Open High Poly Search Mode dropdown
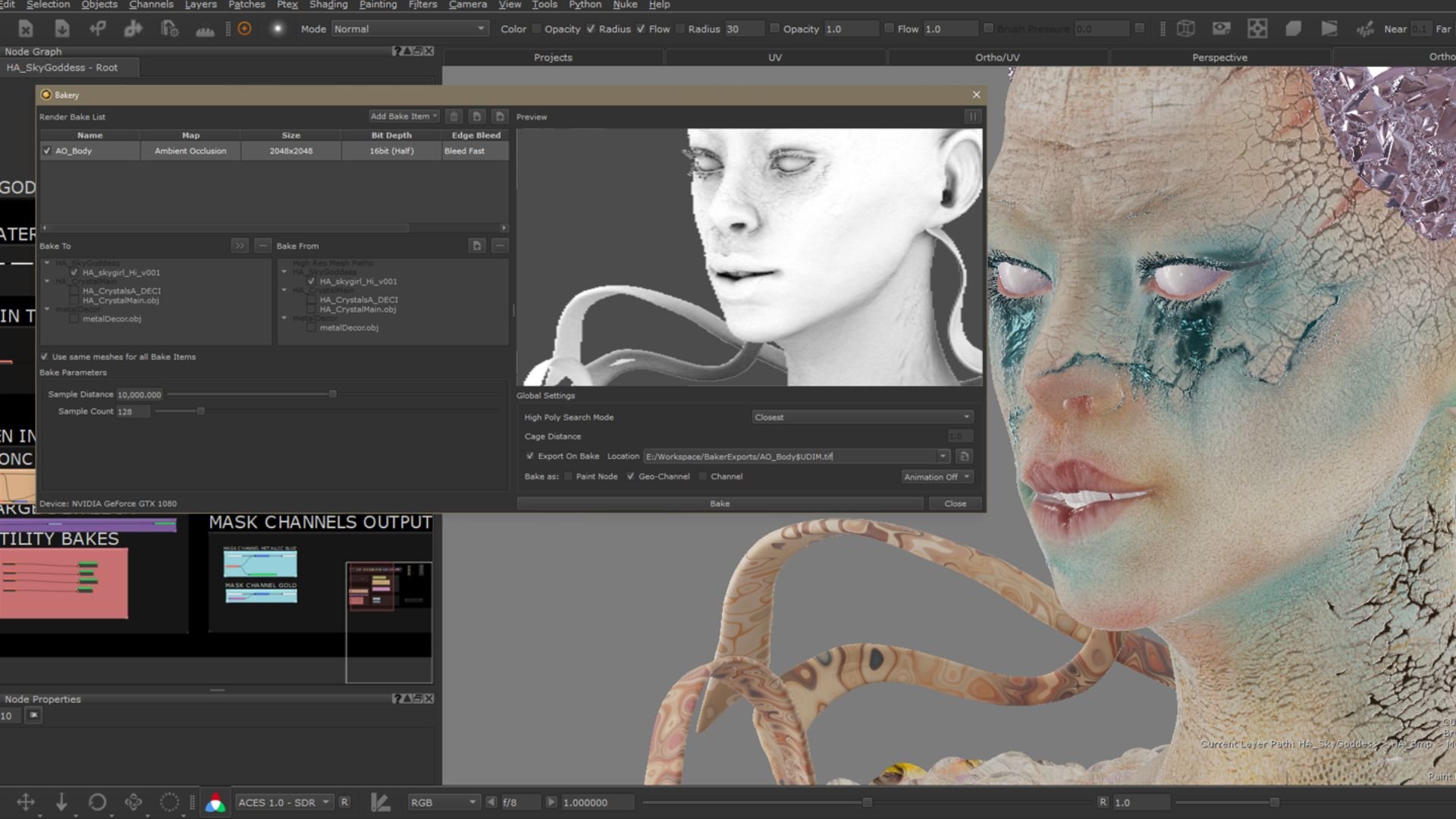This screenshot has width=1456, height=819. pyautogui.click(x=861, y=417)
